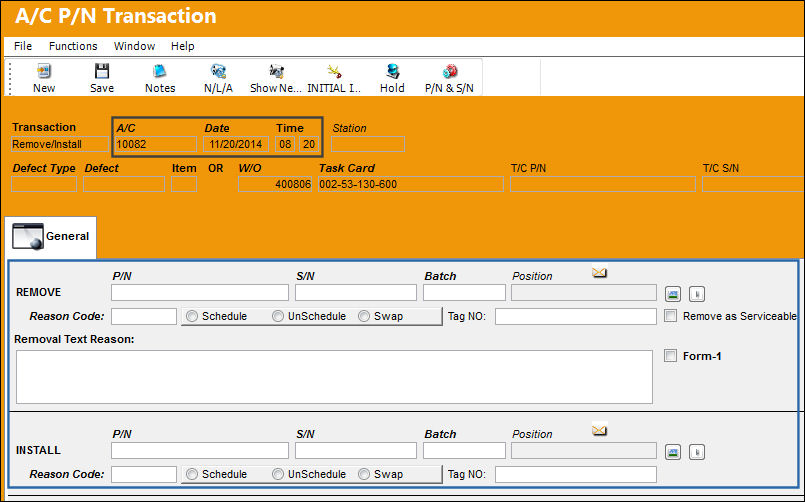The width and height of the screenshot is (805, 502).
Task: Click the INSTALL Reason Code field
Action: point(144,474)
